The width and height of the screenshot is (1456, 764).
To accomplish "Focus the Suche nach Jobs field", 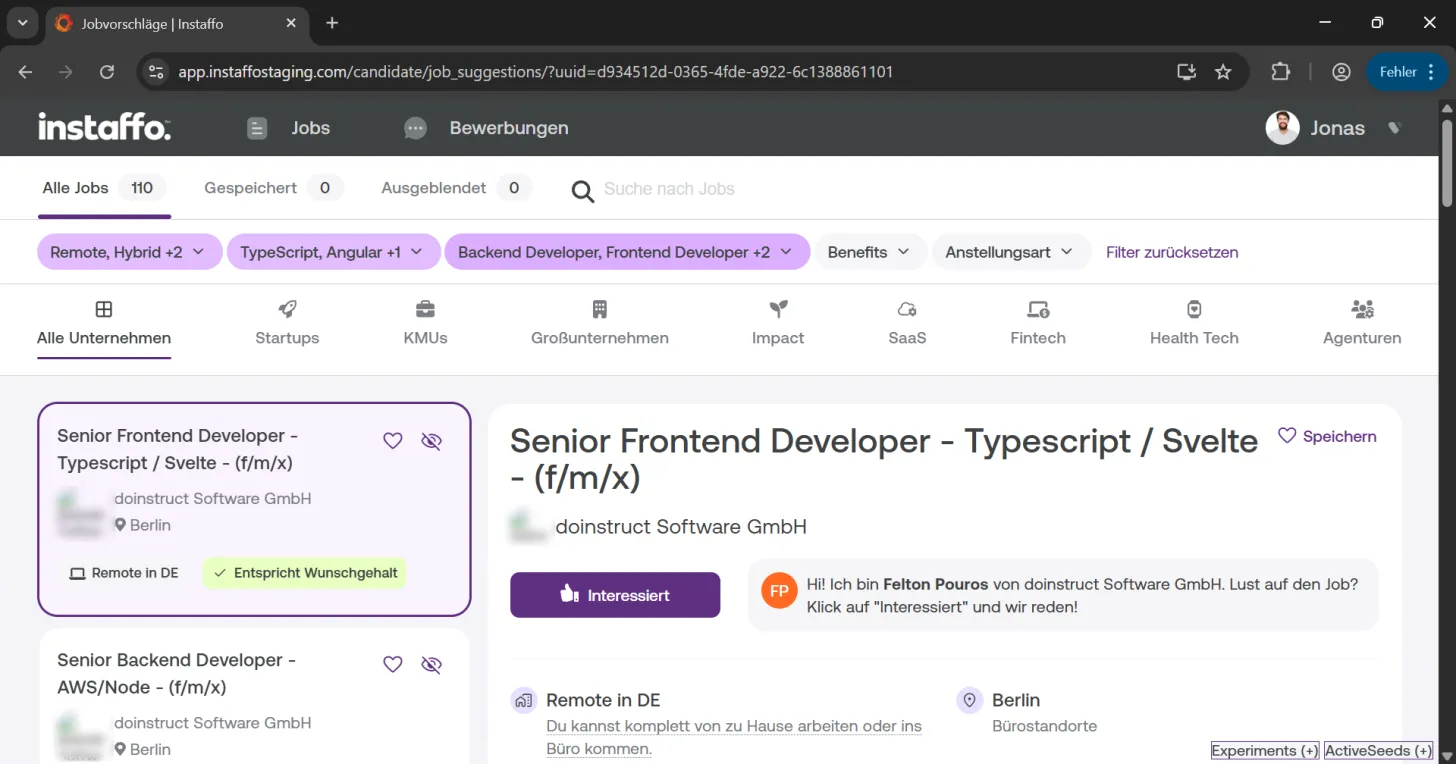I will coord(669,189).
